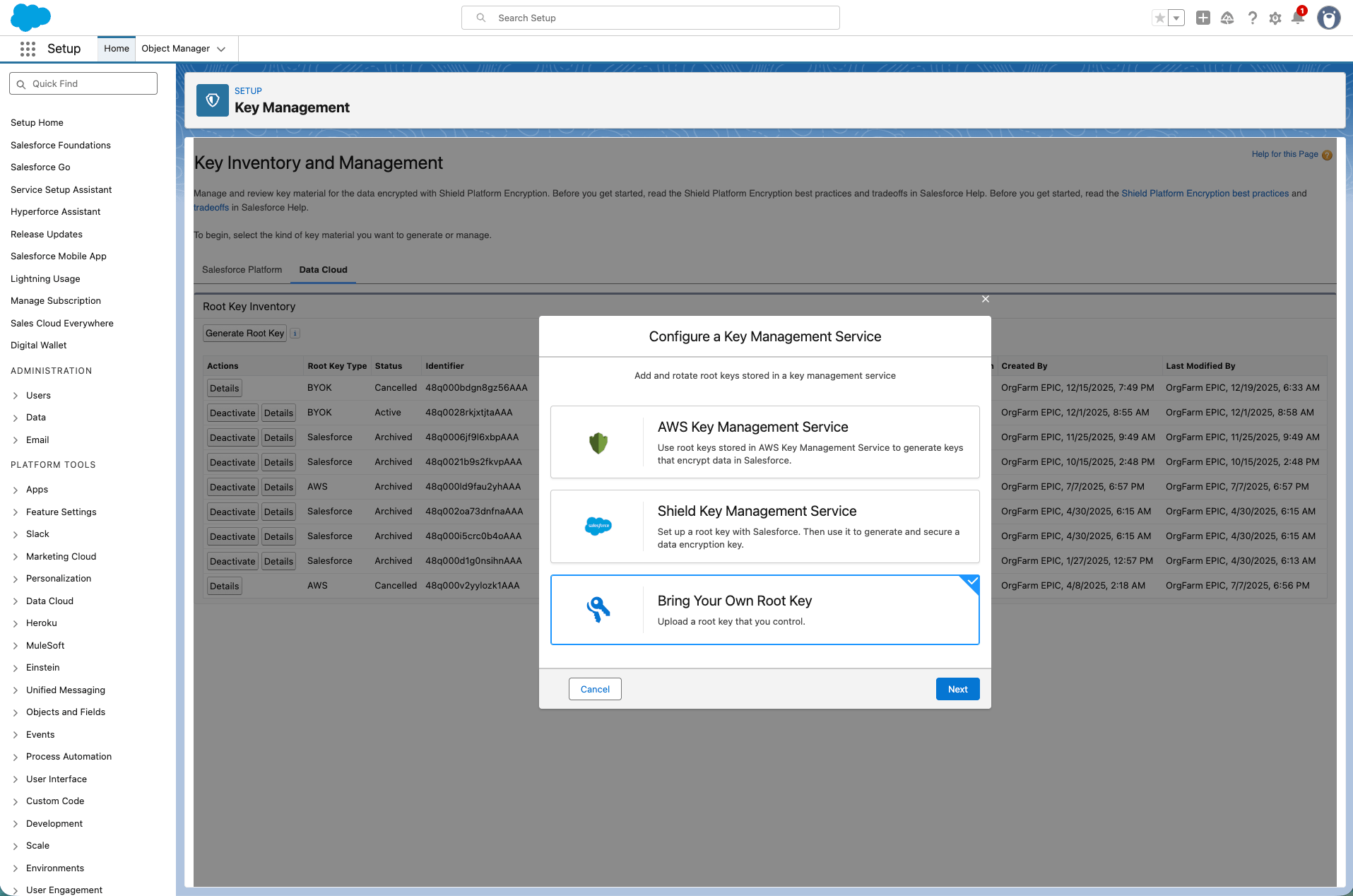Open the Setup gear menu
1353x896 pixels.
click(1275, 18)
